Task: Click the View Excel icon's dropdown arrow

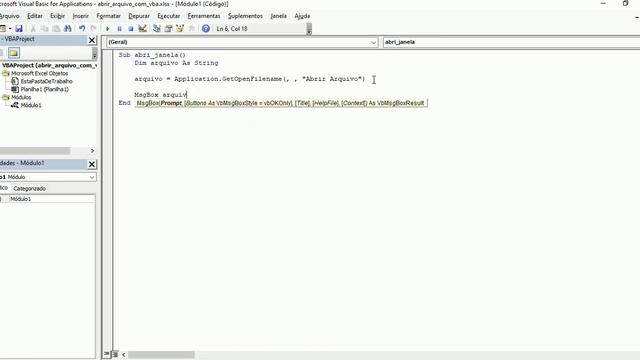Action: click(10, 29)
